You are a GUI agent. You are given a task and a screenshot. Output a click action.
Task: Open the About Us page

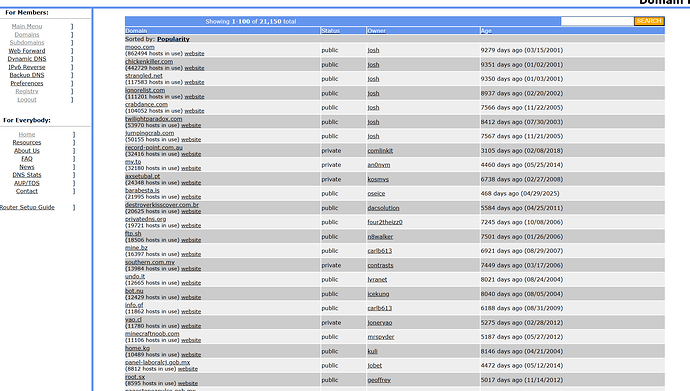click(27, 150)
